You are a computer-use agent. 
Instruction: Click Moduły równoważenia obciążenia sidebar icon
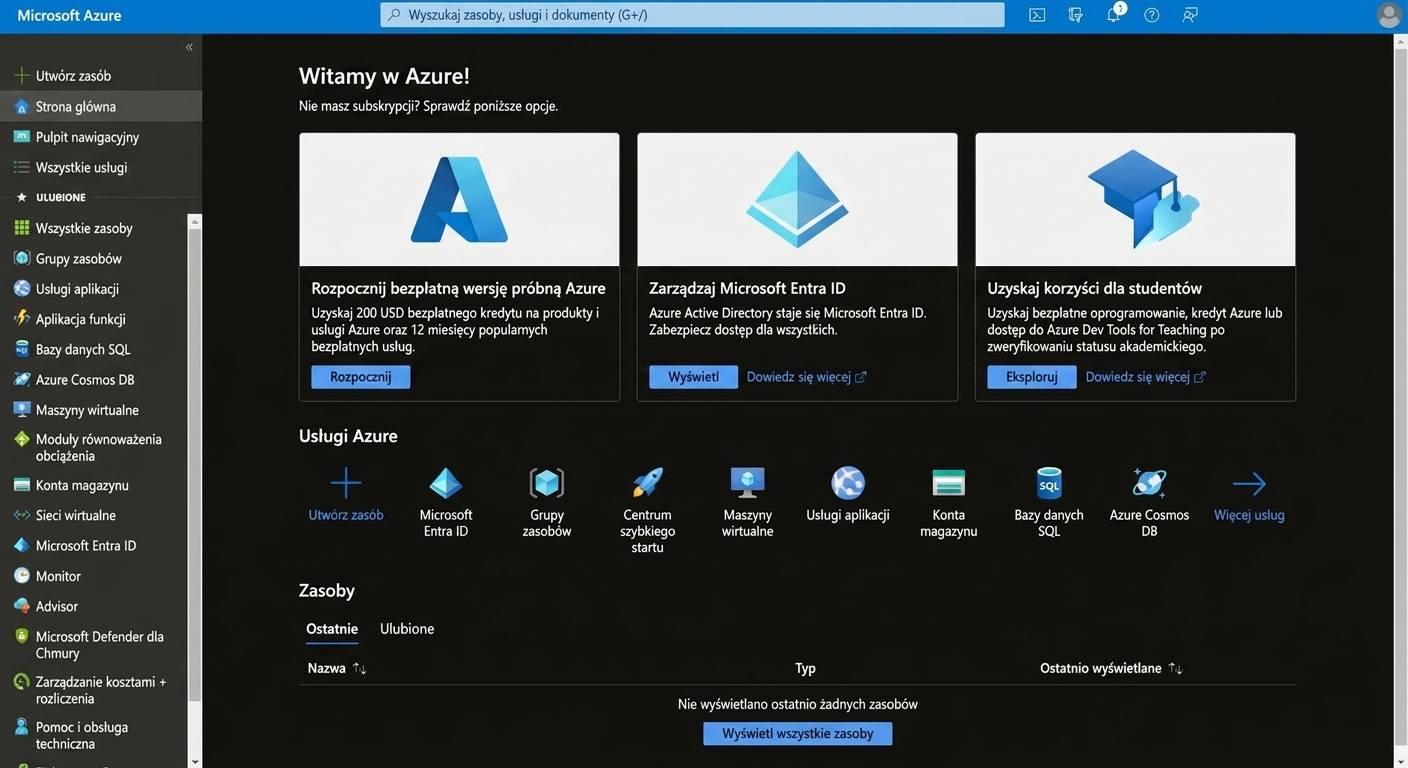[22, 439]
